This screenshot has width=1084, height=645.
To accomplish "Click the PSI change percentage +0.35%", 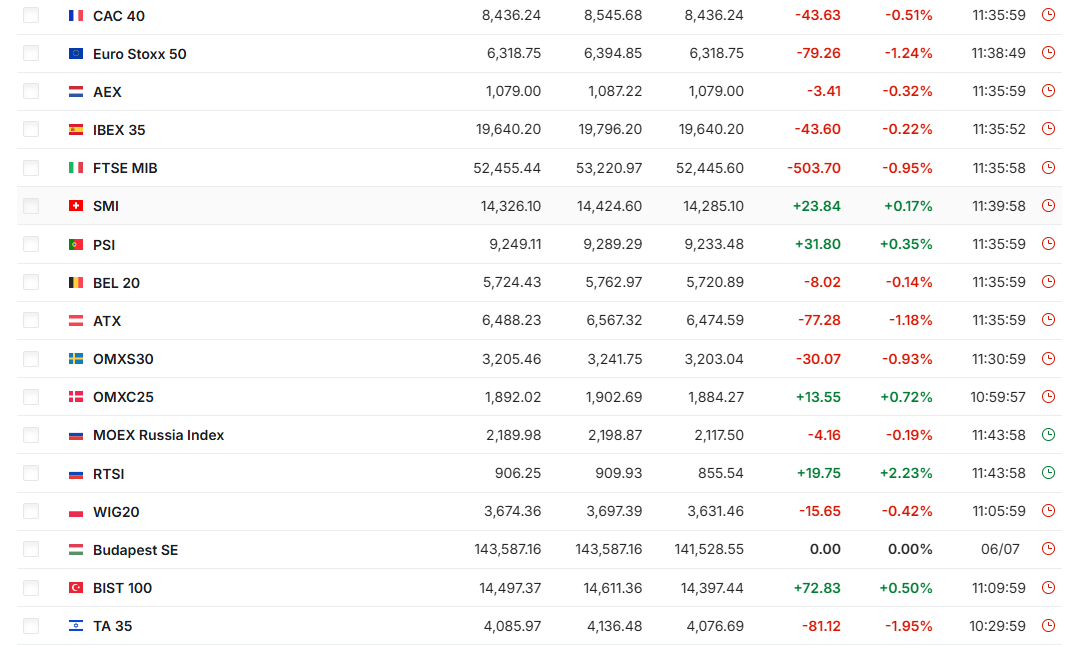I will [x=906, y=244].
